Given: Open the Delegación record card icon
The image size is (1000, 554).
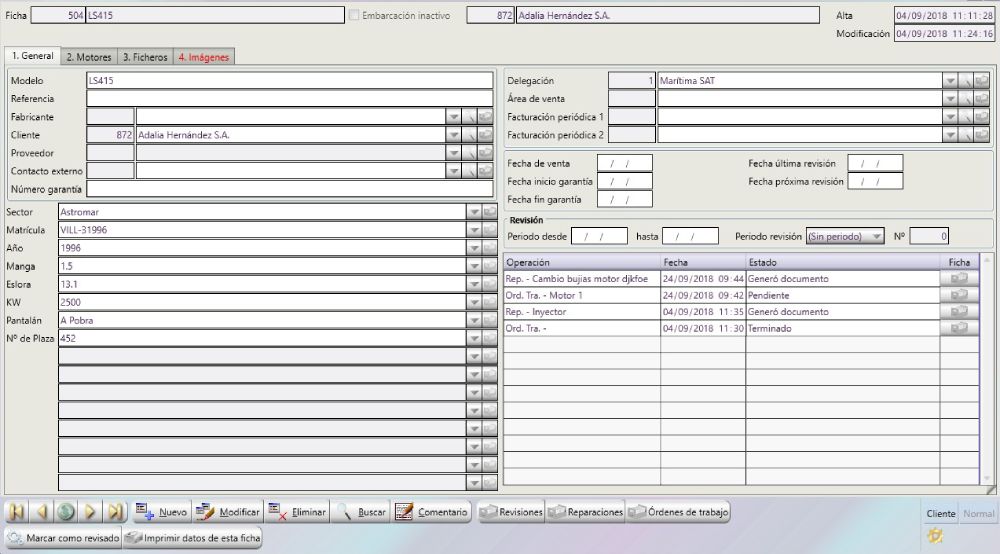Looking at the screenshot, I should [x=983, y=81].
